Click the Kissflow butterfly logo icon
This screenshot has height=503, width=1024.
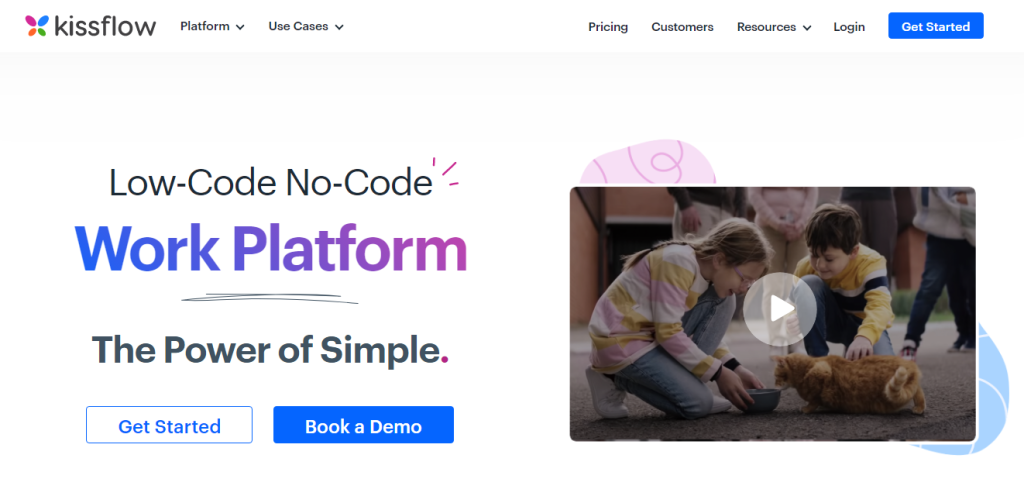(x=37, y=26)
